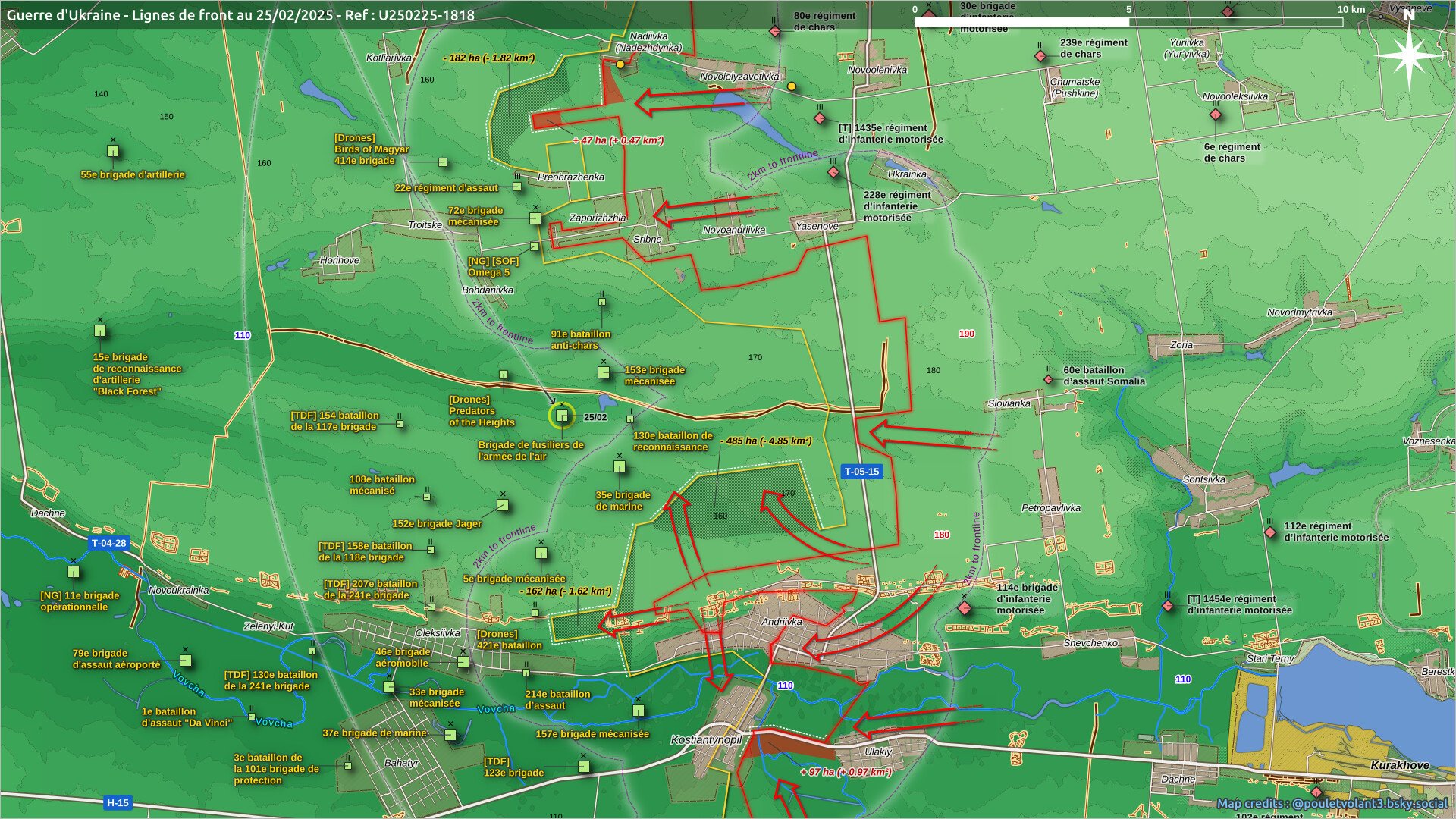1456x819 pixels.
Task: Select the 130e bataillon de reconnaissance marker
Action: point(630,419)
